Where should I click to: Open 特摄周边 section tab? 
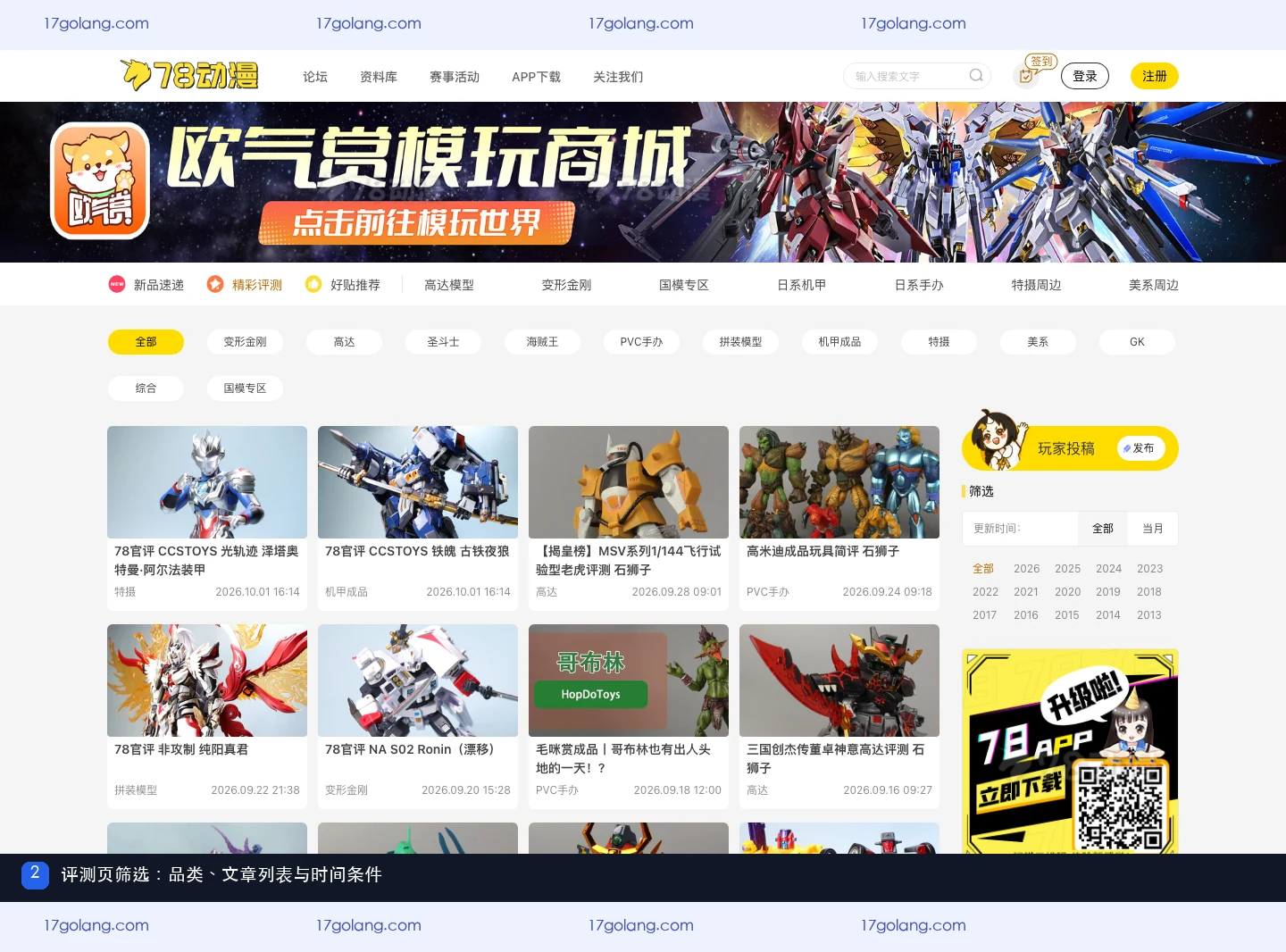[x=1036, y=285]
